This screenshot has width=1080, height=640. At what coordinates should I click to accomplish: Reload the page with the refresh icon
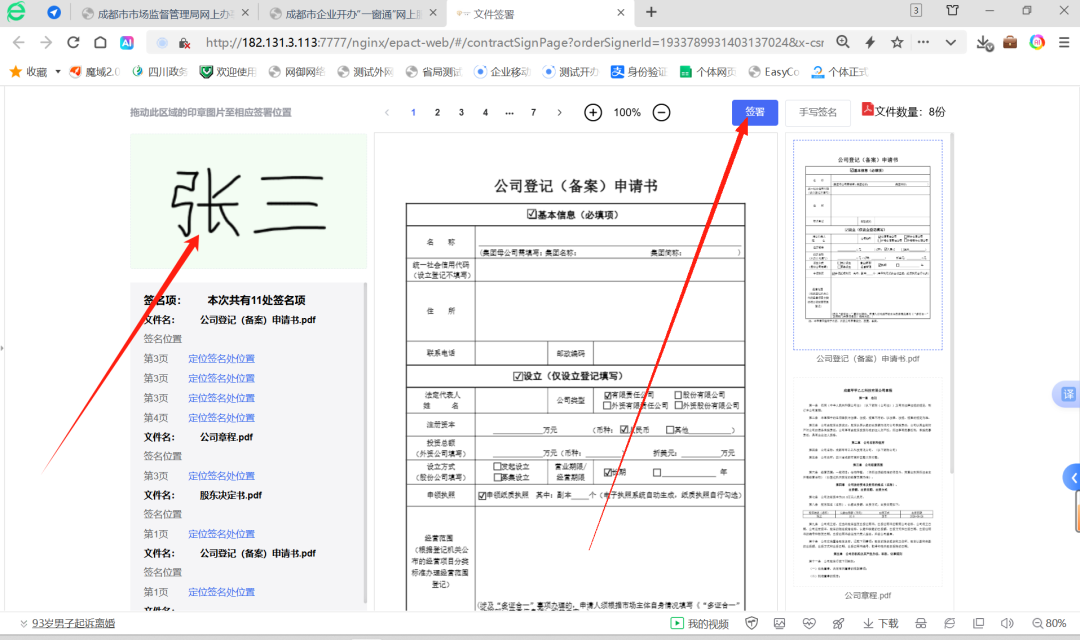pos(73,43)
